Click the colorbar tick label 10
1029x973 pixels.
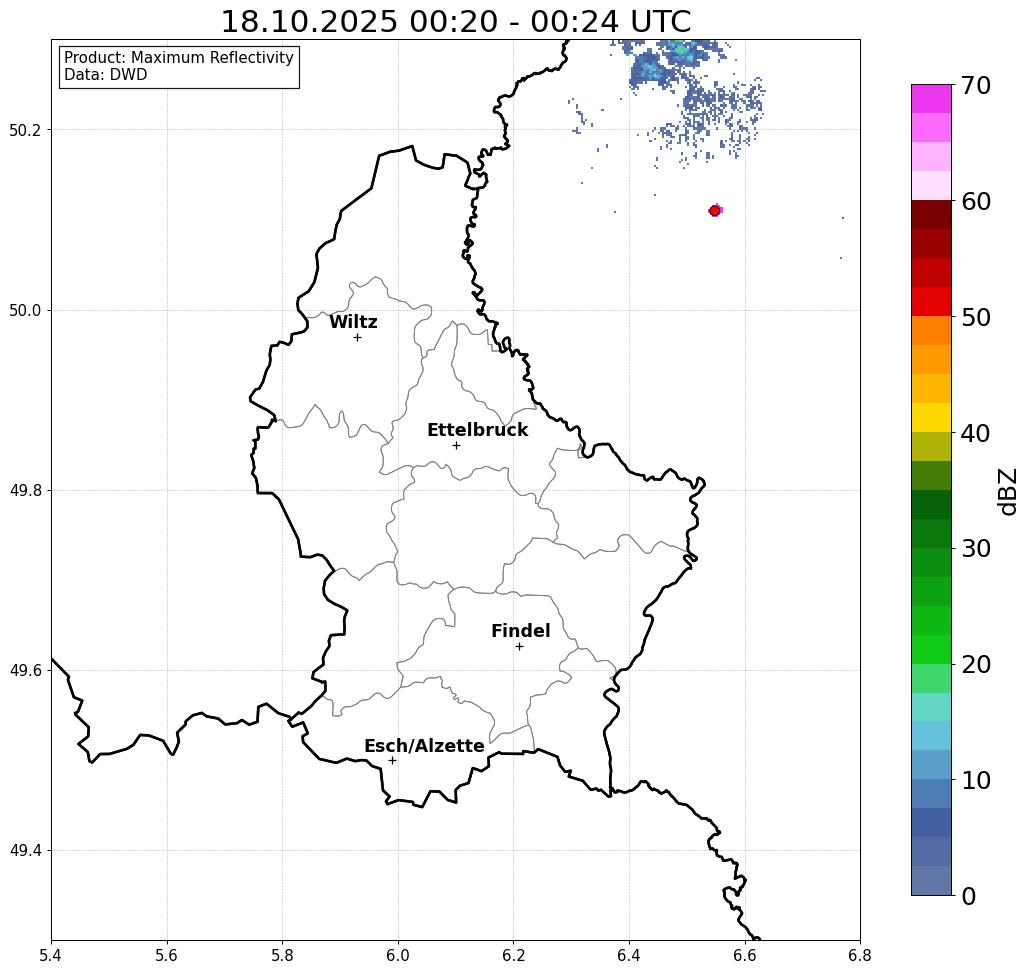coord(976,780)
